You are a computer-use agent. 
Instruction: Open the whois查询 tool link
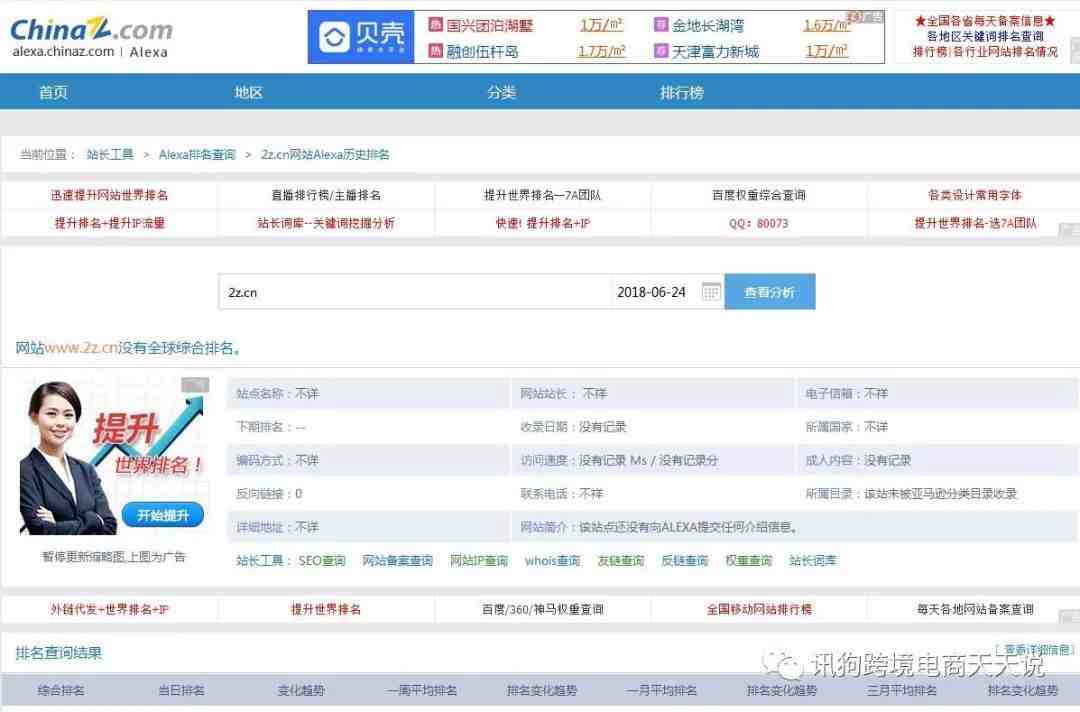pyautogui.click(x=552, y=561)
